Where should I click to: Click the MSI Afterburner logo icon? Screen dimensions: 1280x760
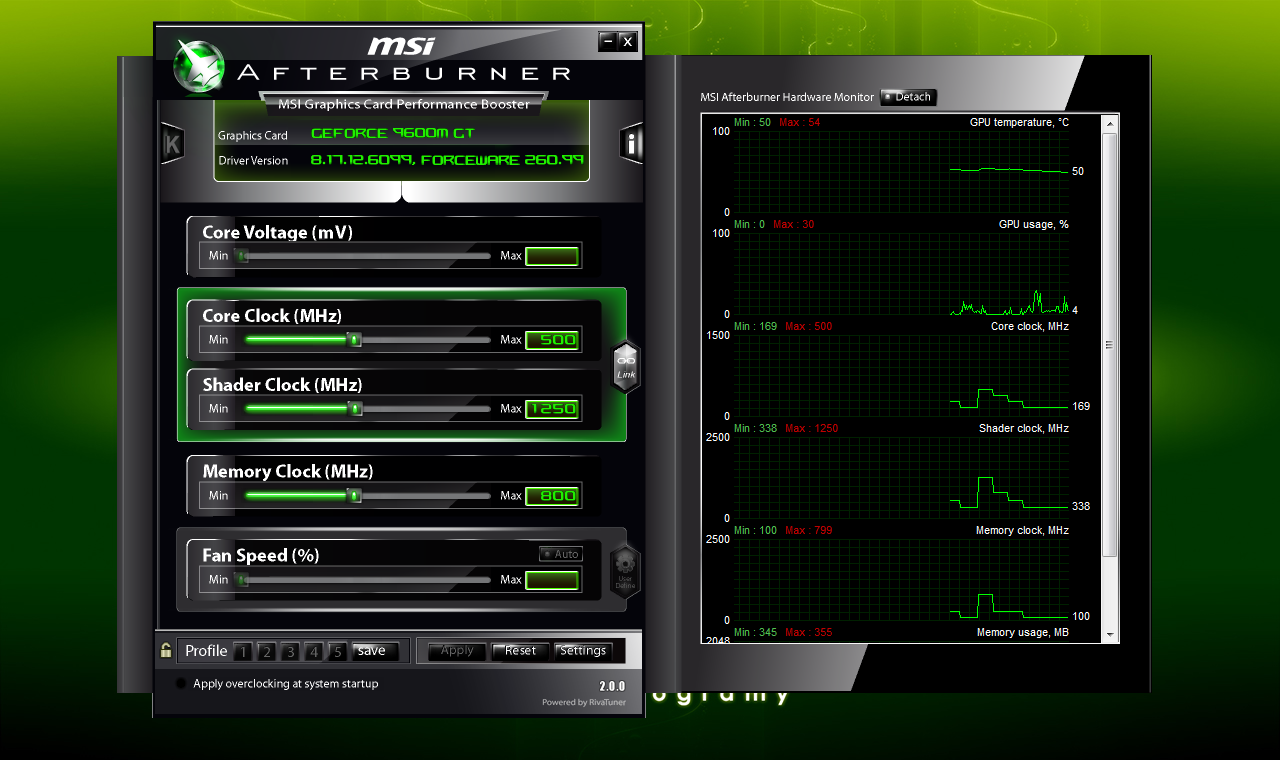(x=200, y=68)
